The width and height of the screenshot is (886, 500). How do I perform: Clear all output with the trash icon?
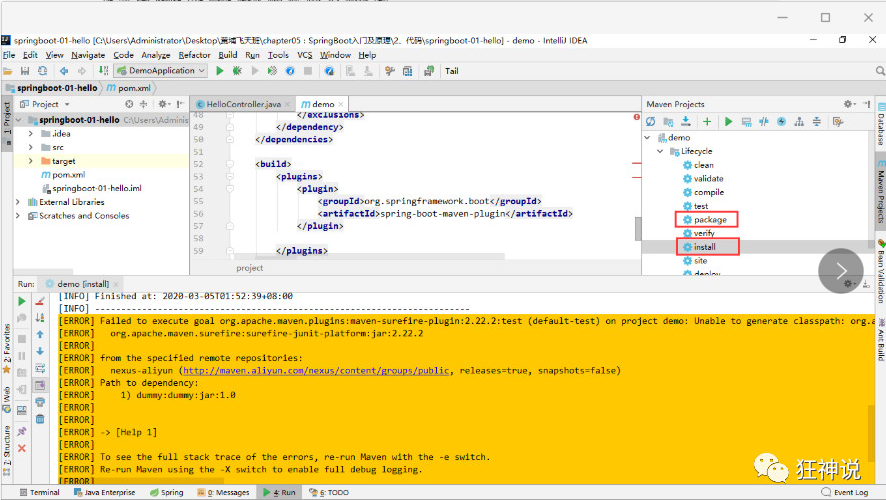(40, 419)
